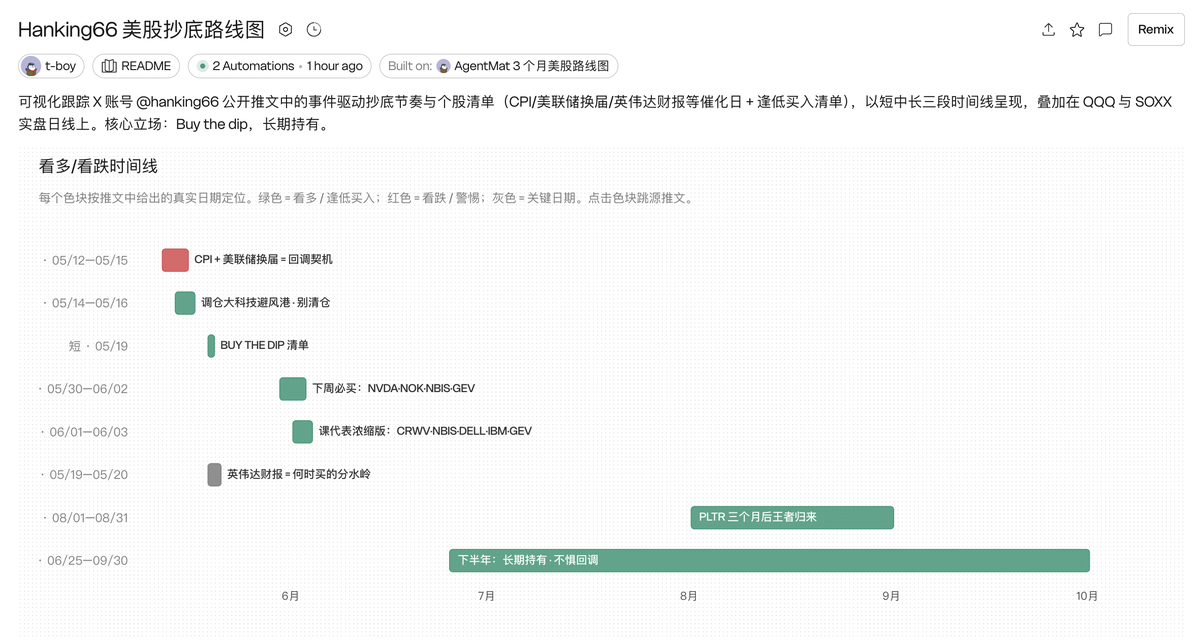Viewport: 1200px width, 643px height.
Task: Star this page as favorite
Action: point(1077,30)
